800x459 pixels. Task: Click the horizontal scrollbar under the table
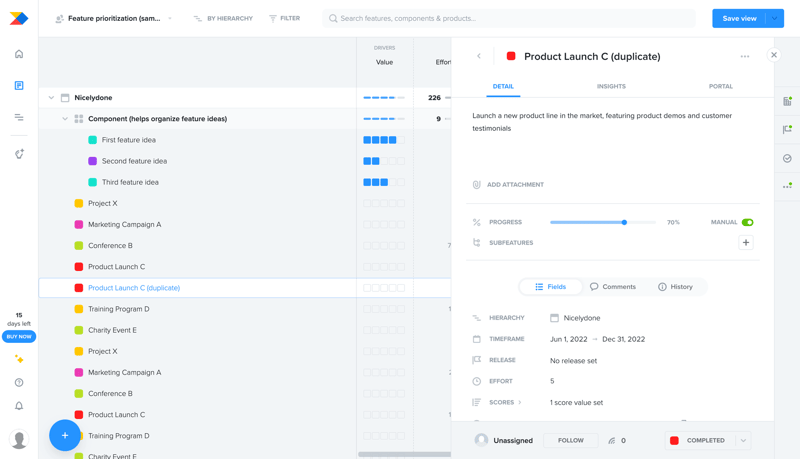tap(404, 454)
